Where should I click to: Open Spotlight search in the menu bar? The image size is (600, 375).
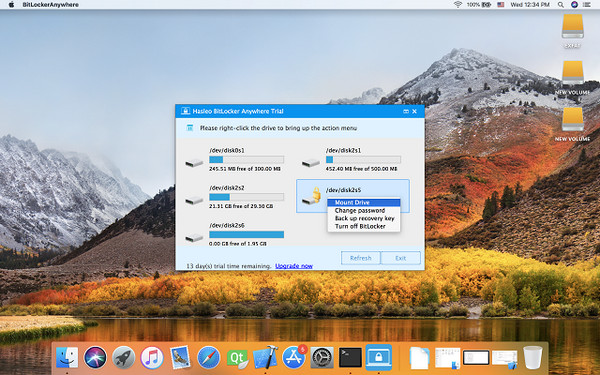click(561, 5)
